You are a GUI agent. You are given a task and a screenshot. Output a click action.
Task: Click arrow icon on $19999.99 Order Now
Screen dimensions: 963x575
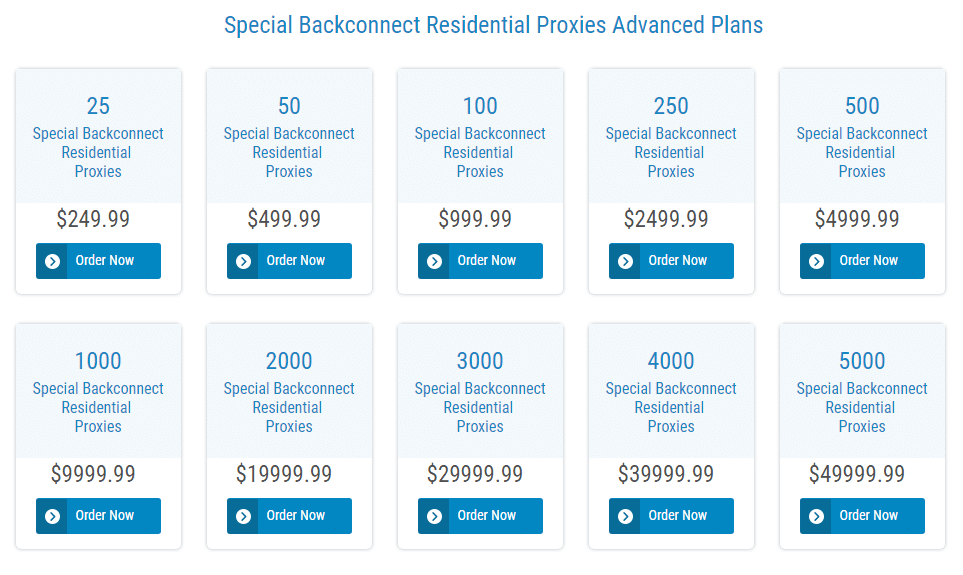244,516
